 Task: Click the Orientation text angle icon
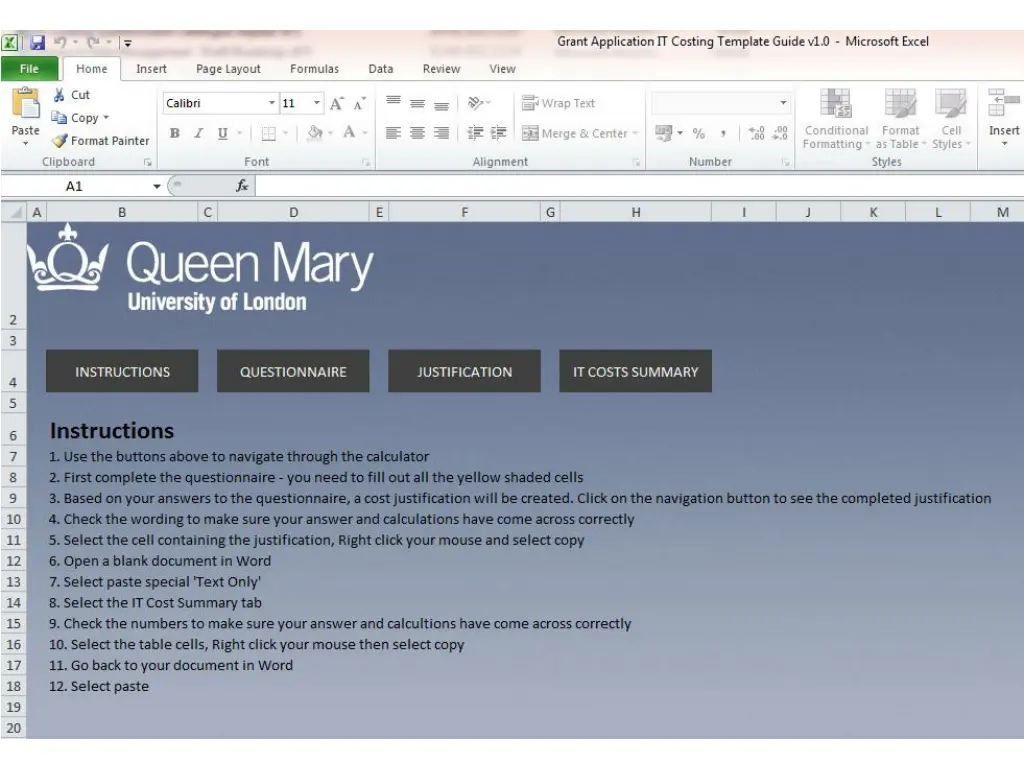point(475,103)
